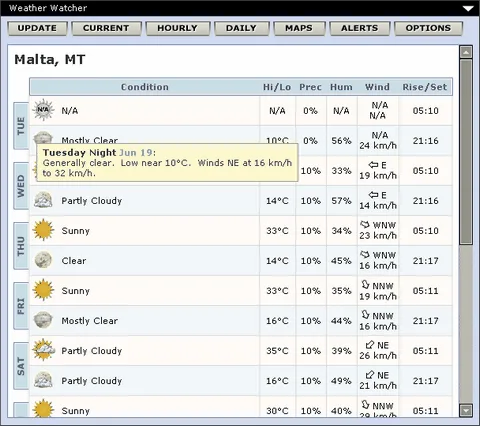This screenshot has height=426, width=480.
Task: Click the WNW wind arrow at 23 km/h
Action: pyautogui.click(x=365, y=225)
